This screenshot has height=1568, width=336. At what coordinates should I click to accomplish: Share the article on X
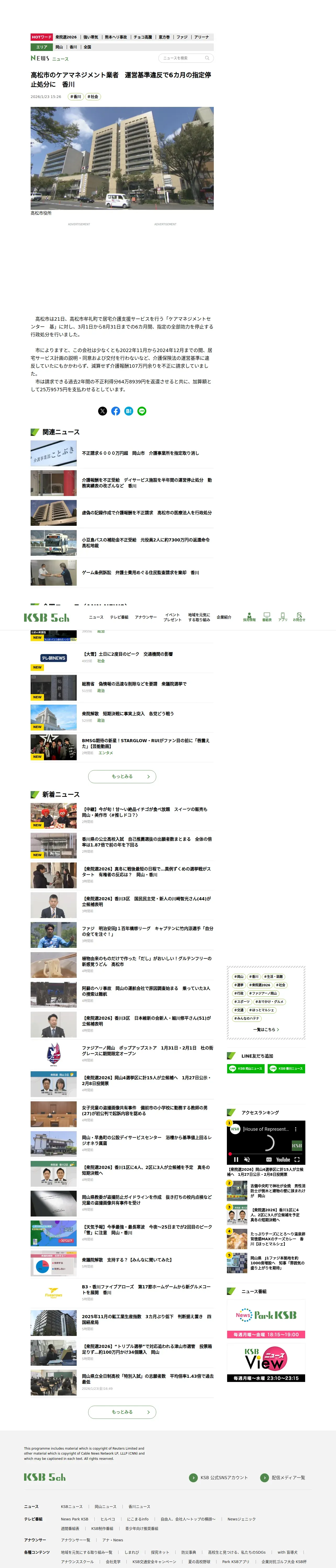[102, 411]
